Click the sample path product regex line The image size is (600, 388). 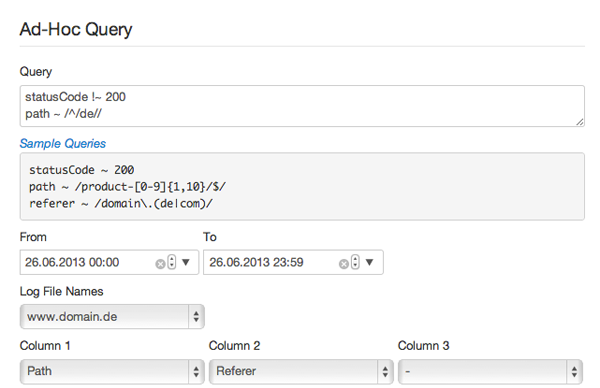pyautogui.click(x=127, y=187)
